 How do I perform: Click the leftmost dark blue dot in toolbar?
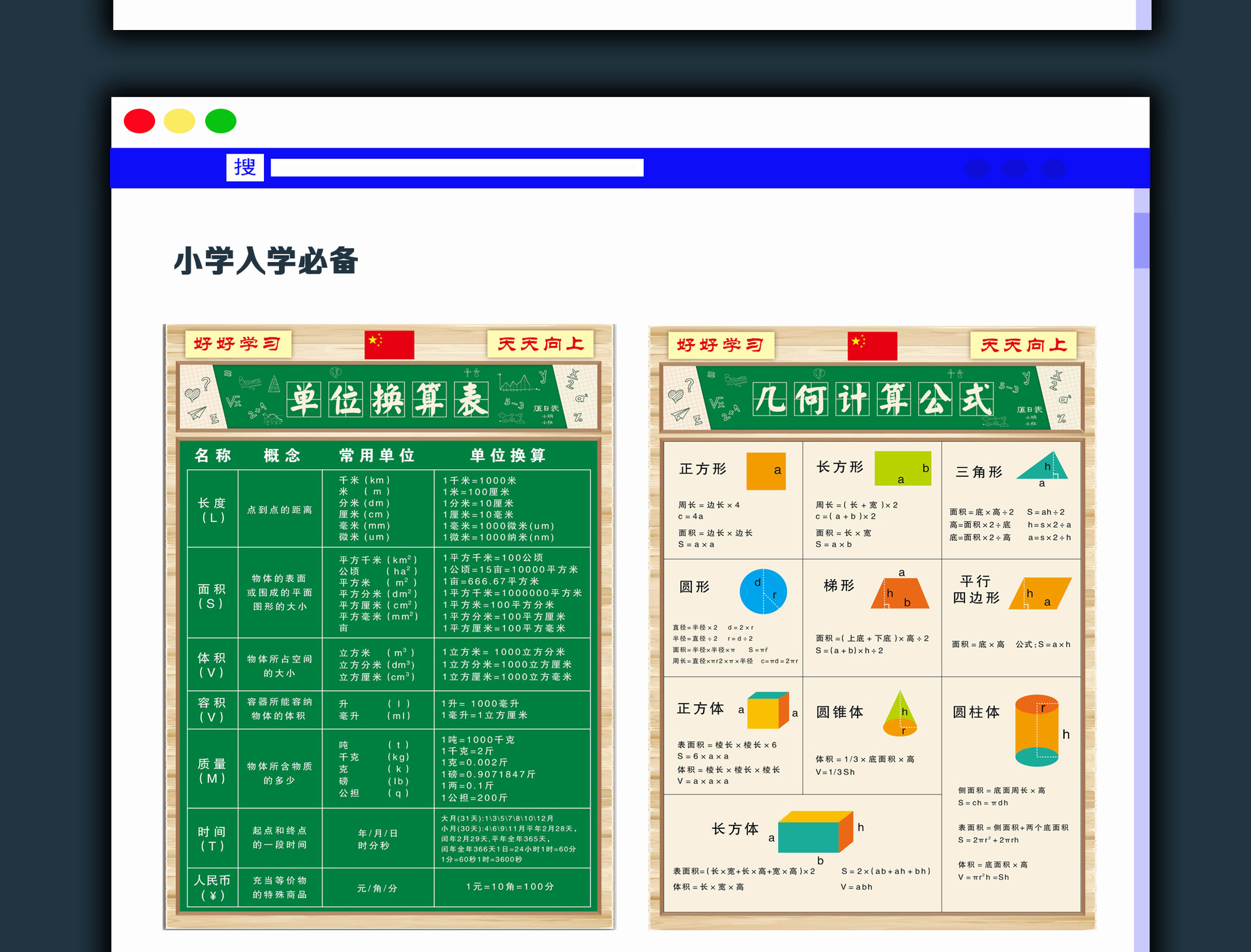coord(976,169)
